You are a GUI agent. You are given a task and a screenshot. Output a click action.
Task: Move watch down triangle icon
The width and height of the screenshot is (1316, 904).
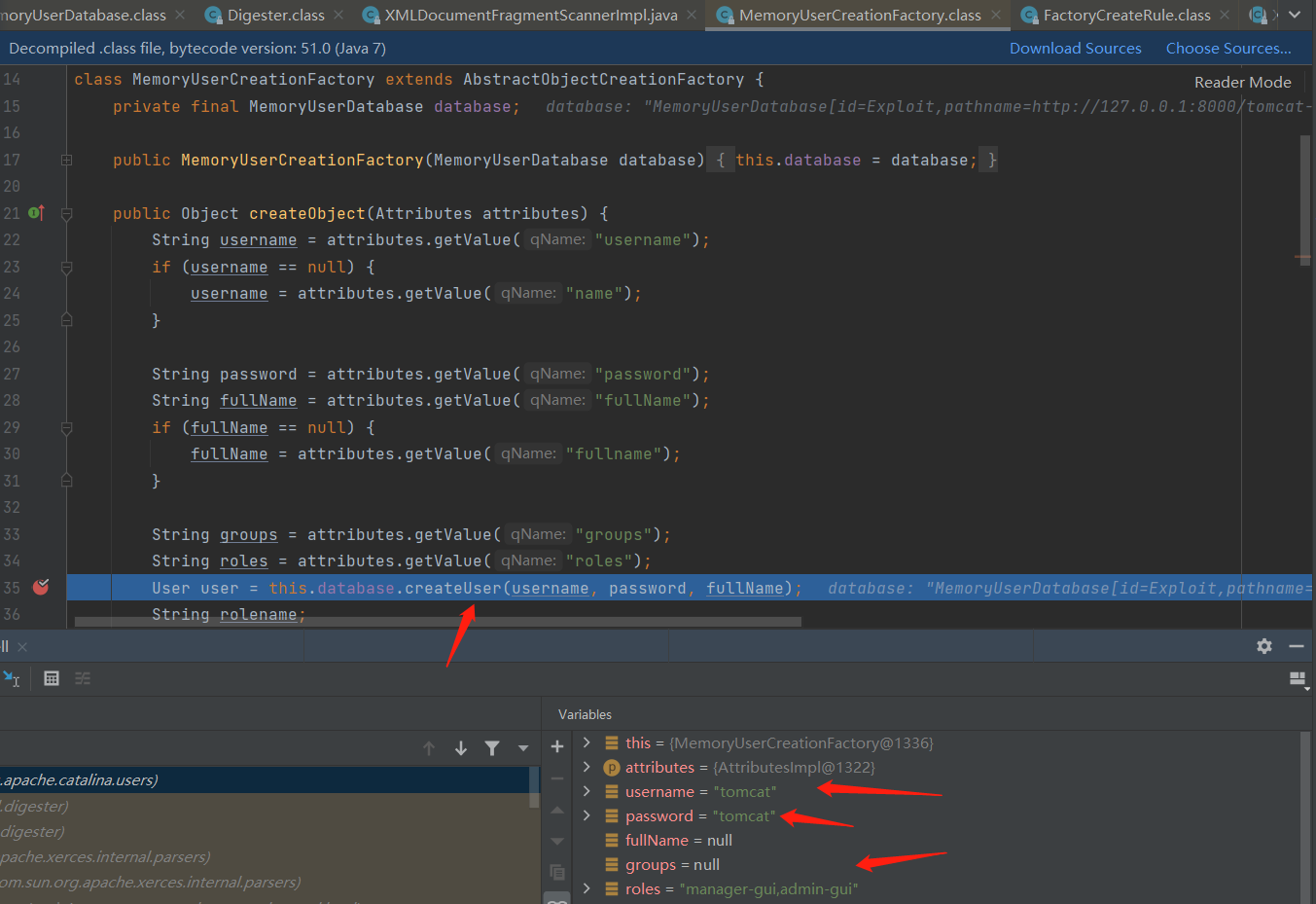click(x=557, y=841)
